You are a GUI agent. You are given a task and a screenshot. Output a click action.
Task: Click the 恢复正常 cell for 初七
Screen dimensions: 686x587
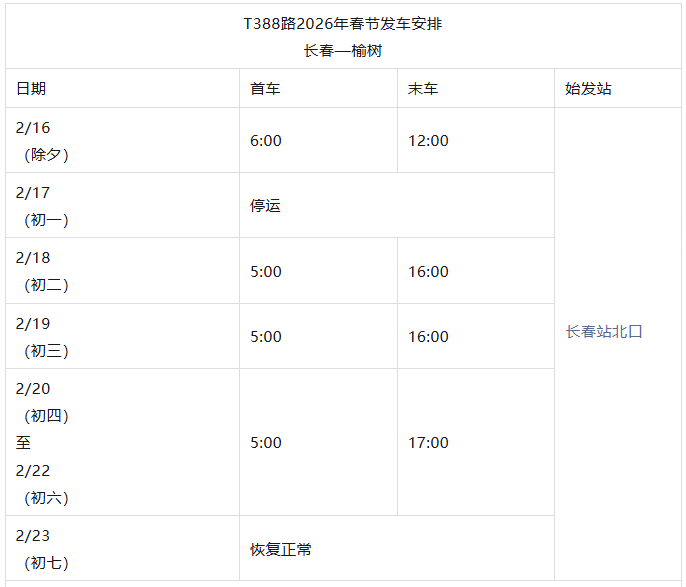pyautogui.click(x=281, y=549)
